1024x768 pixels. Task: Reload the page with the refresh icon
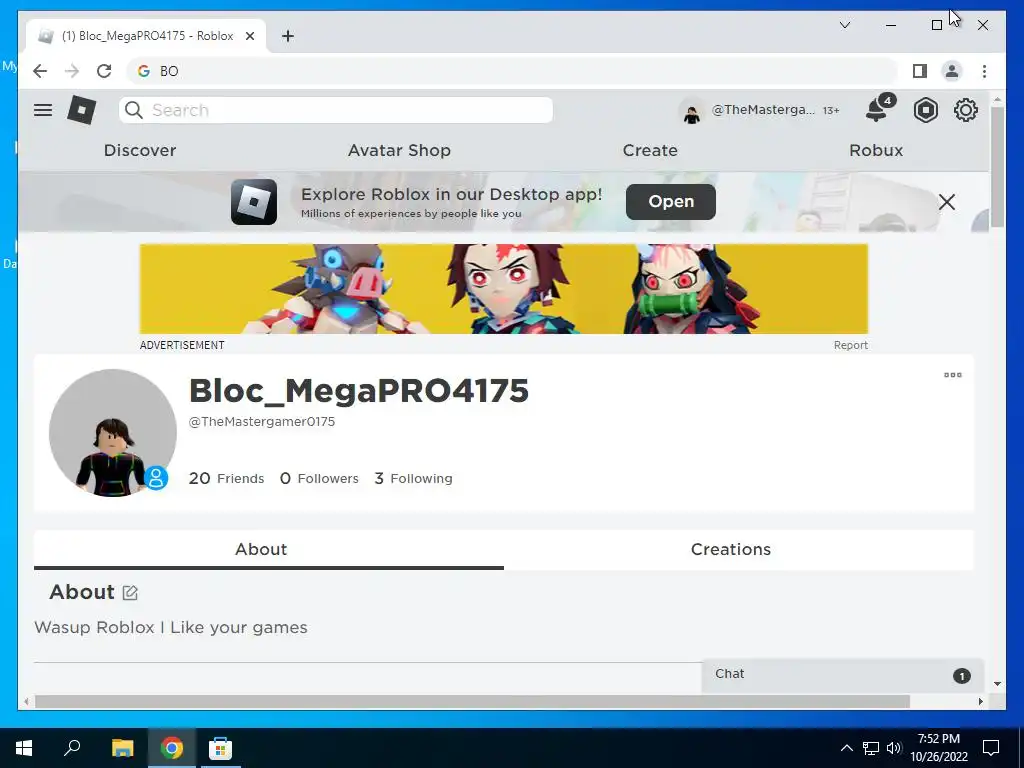coord(104,71)
